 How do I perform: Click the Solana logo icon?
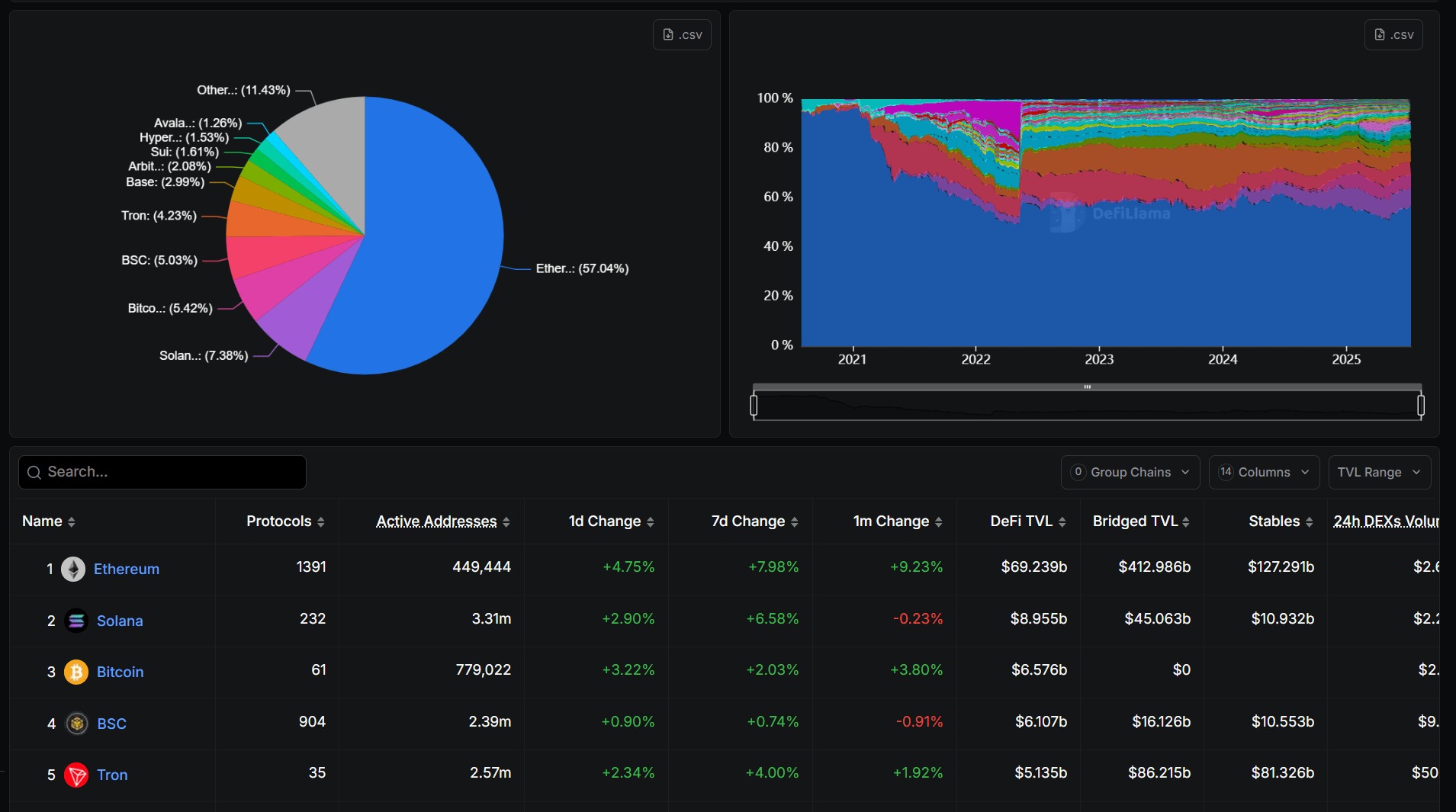tap(76, 621)
